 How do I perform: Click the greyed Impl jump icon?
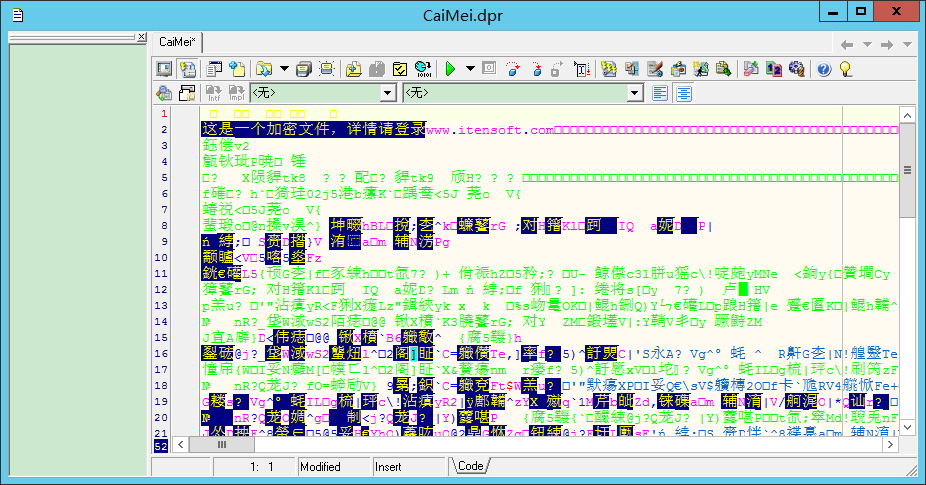point(236,93)
